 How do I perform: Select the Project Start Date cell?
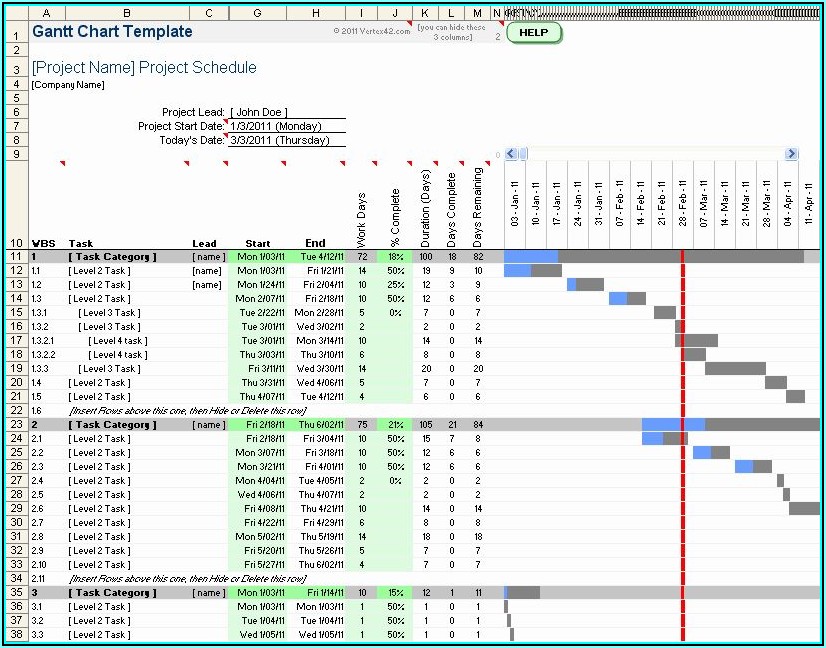286,127
